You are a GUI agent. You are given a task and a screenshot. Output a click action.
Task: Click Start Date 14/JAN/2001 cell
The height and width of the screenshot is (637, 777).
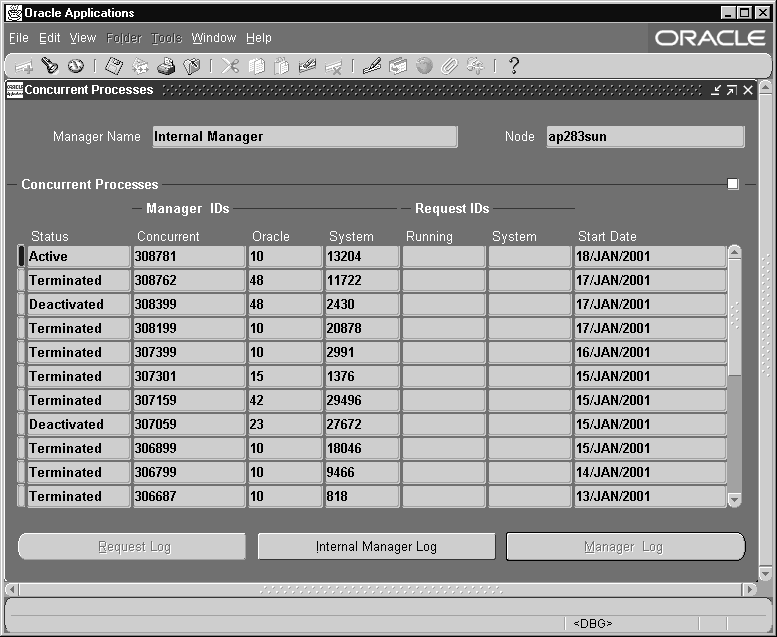coord(650,472)
